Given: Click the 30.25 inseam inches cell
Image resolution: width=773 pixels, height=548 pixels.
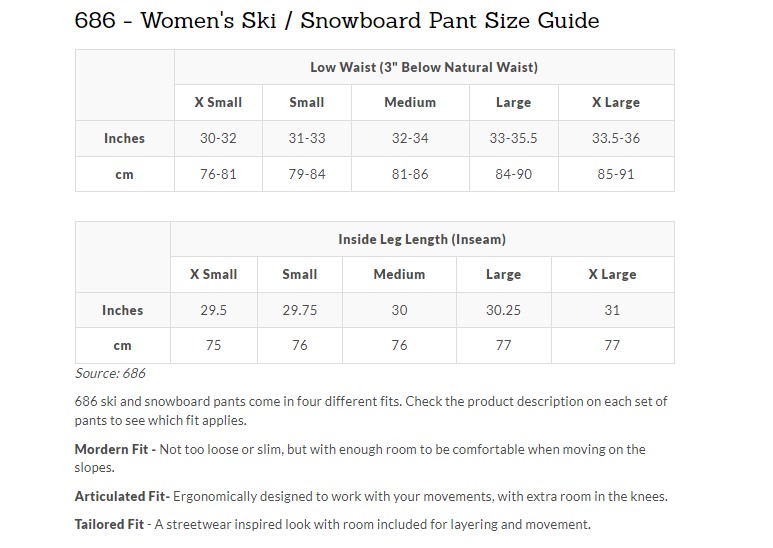Looking at the screenshot, I should click(x=503, y=310).
